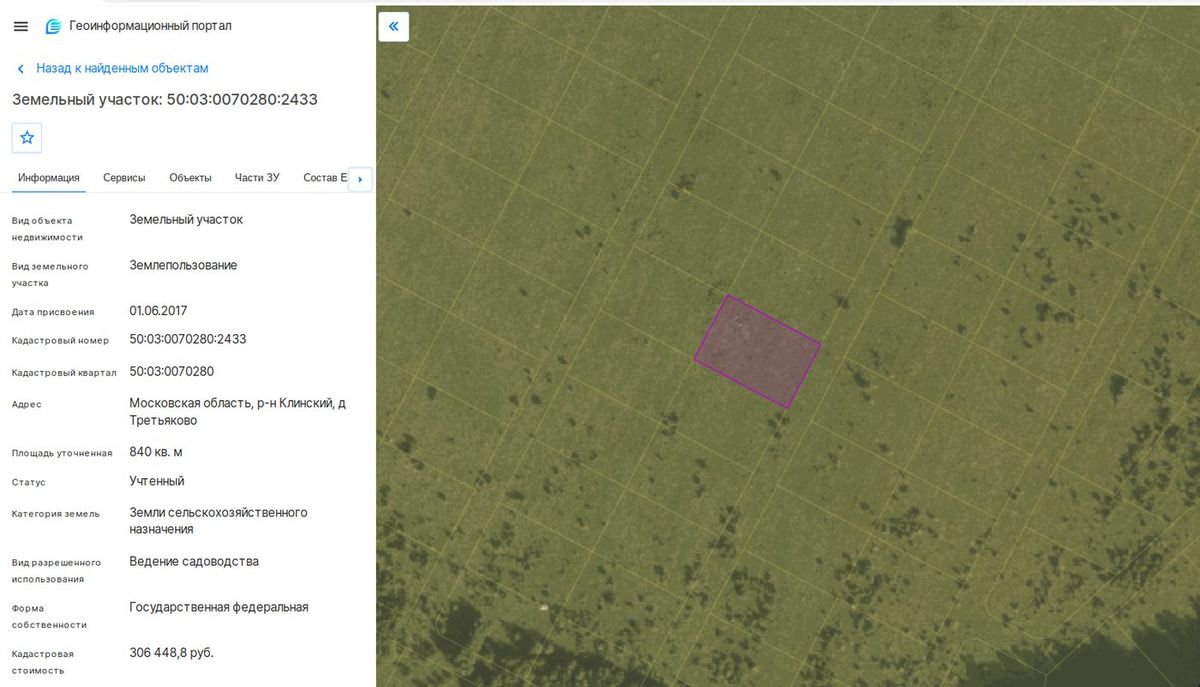The image size is (1200, 687).
Task: Click ownership value Государственная федеральная
Action: point(219,607)
